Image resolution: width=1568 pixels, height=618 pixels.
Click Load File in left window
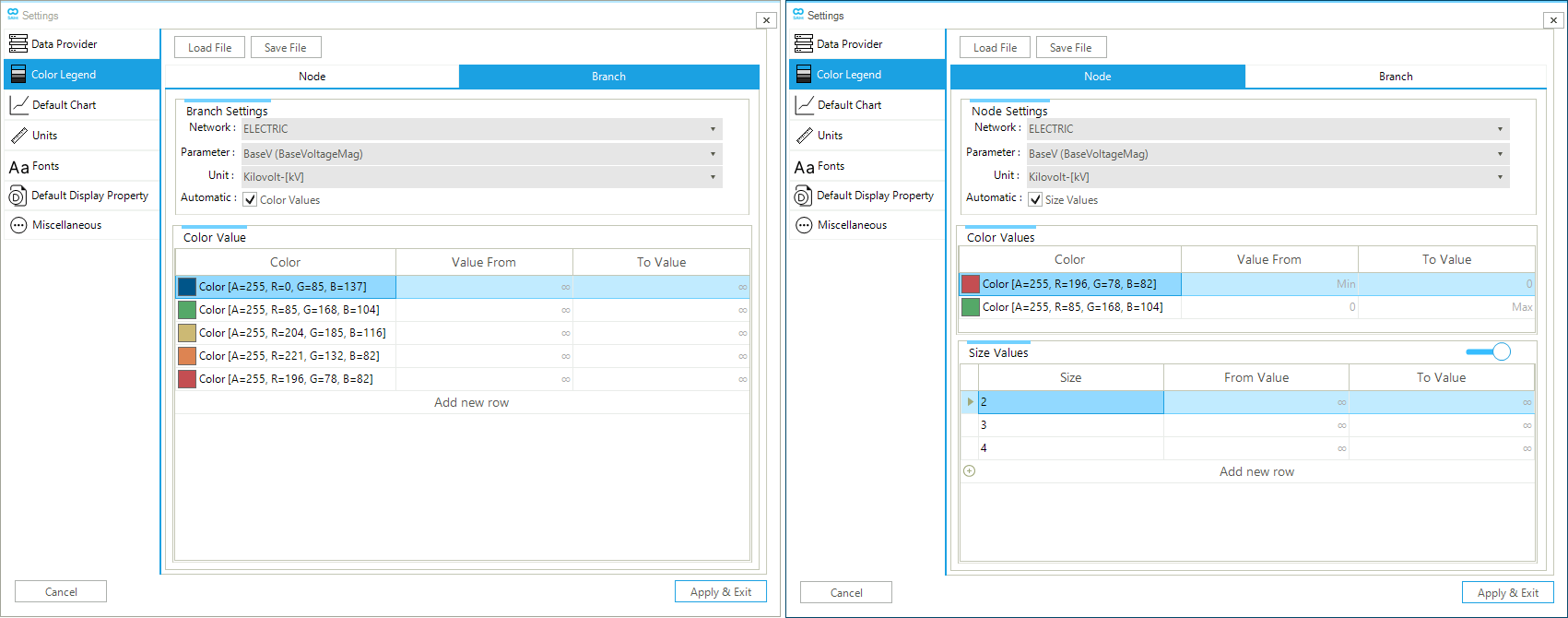click(210, 48)
